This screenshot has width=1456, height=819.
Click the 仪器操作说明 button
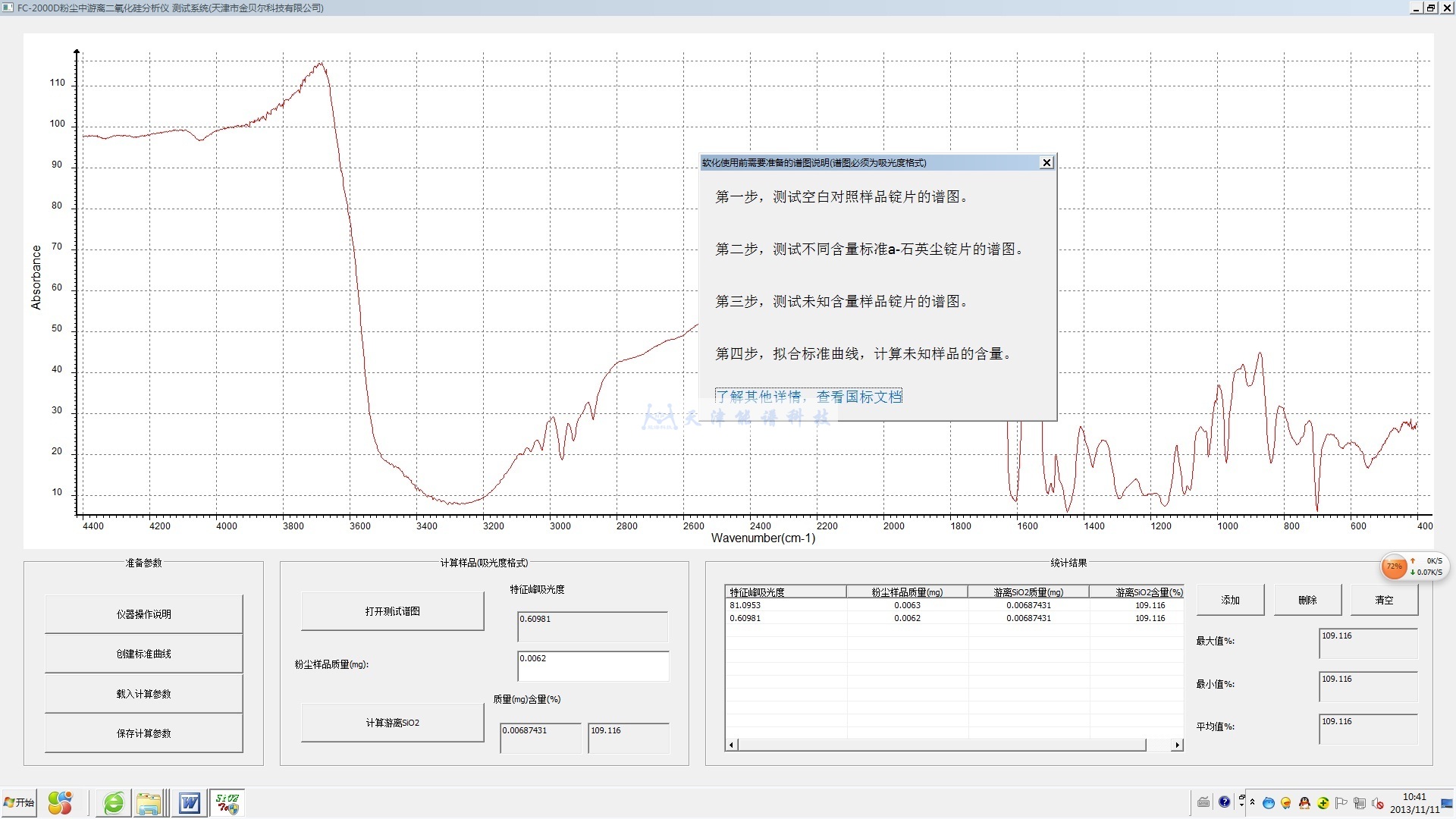[x=143, y=614]
